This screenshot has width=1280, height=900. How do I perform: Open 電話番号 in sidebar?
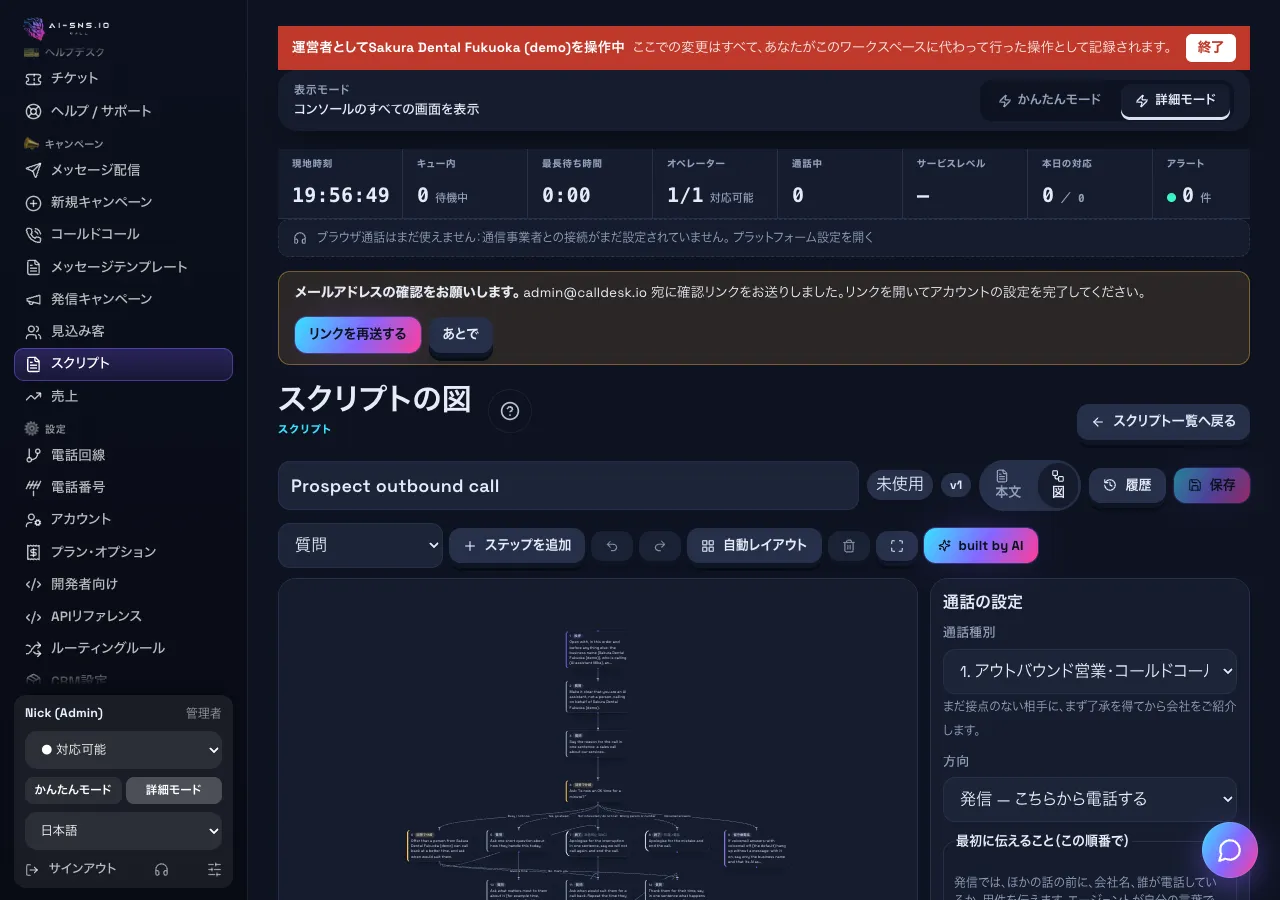123,487
